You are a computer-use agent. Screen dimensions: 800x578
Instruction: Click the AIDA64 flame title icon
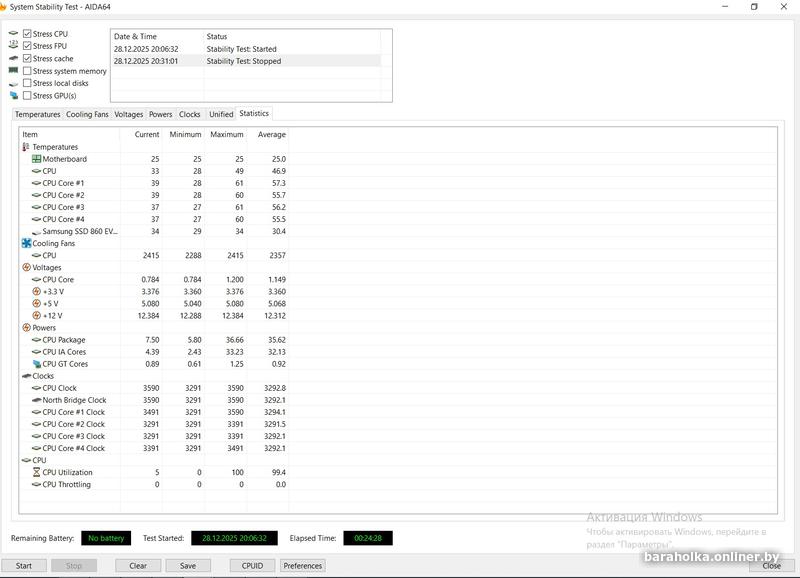[3, 7]
